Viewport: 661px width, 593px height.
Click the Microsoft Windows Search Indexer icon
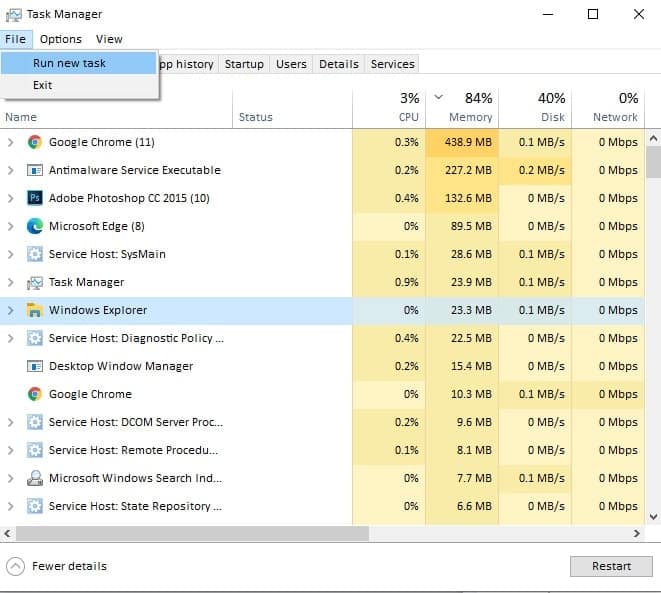(x=35, y=478)
